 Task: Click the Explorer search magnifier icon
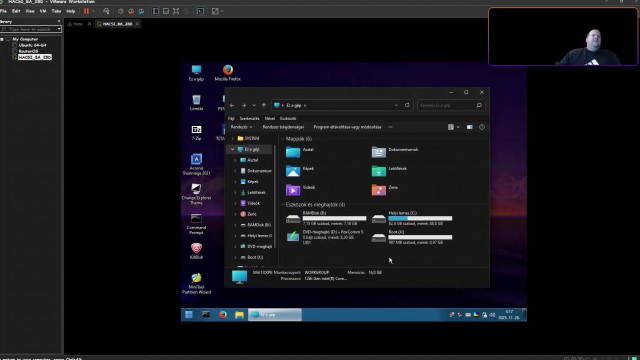coord(479,105)
